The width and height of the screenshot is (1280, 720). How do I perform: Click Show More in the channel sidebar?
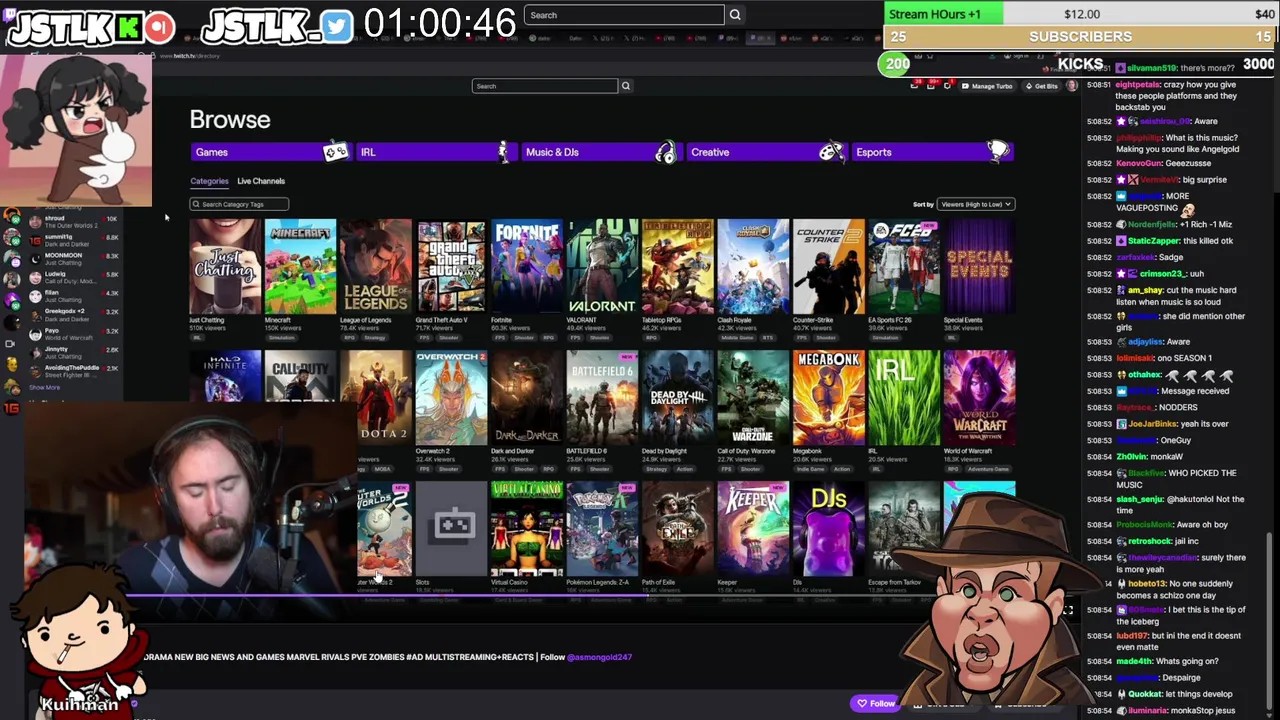coord(44,387)
